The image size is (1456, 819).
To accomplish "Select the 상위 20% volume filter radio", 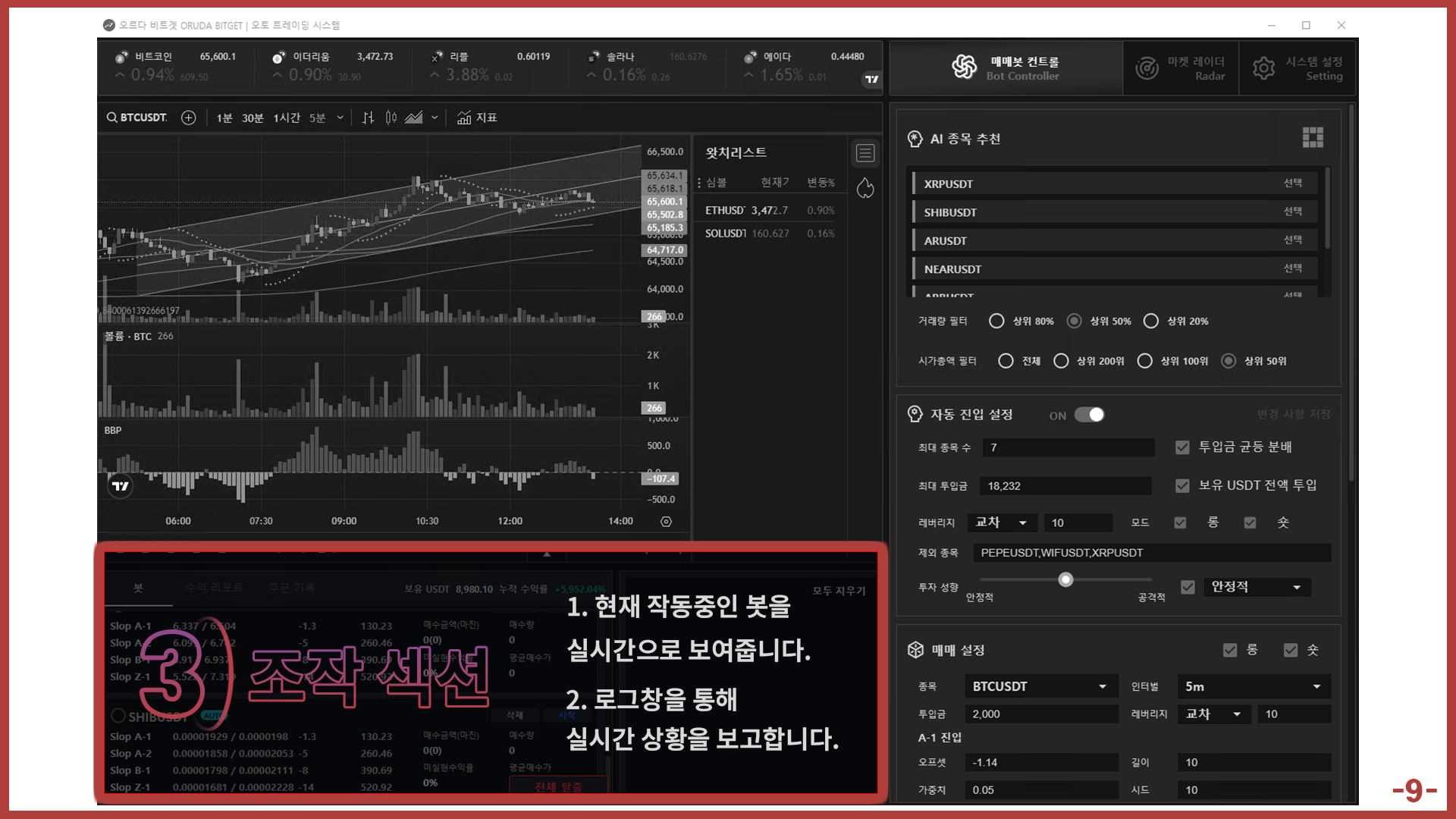I will (x=1151, y=321).
